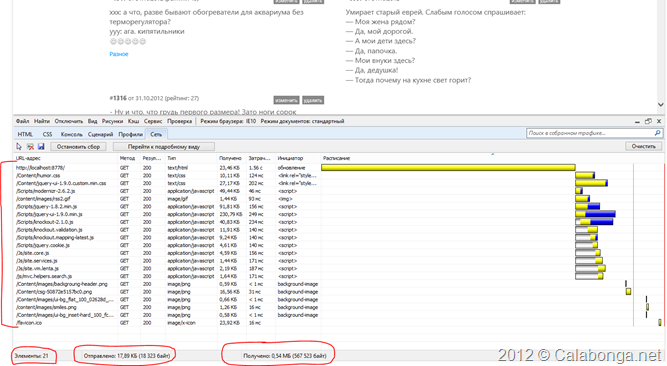The image size is (667, 366).
Task: Select the /Js/site.services.js request
Action: (x=36, y=260)
